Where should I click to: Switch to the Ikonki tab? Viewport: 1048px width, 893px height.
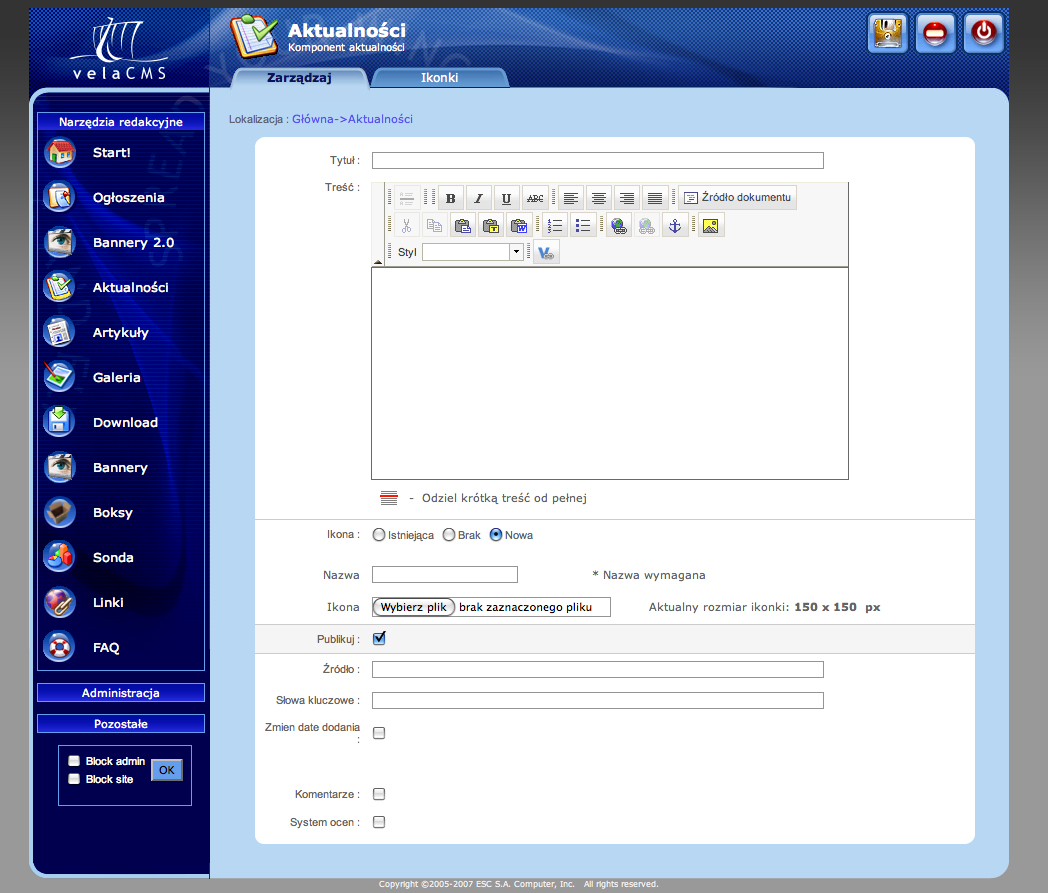439,77
